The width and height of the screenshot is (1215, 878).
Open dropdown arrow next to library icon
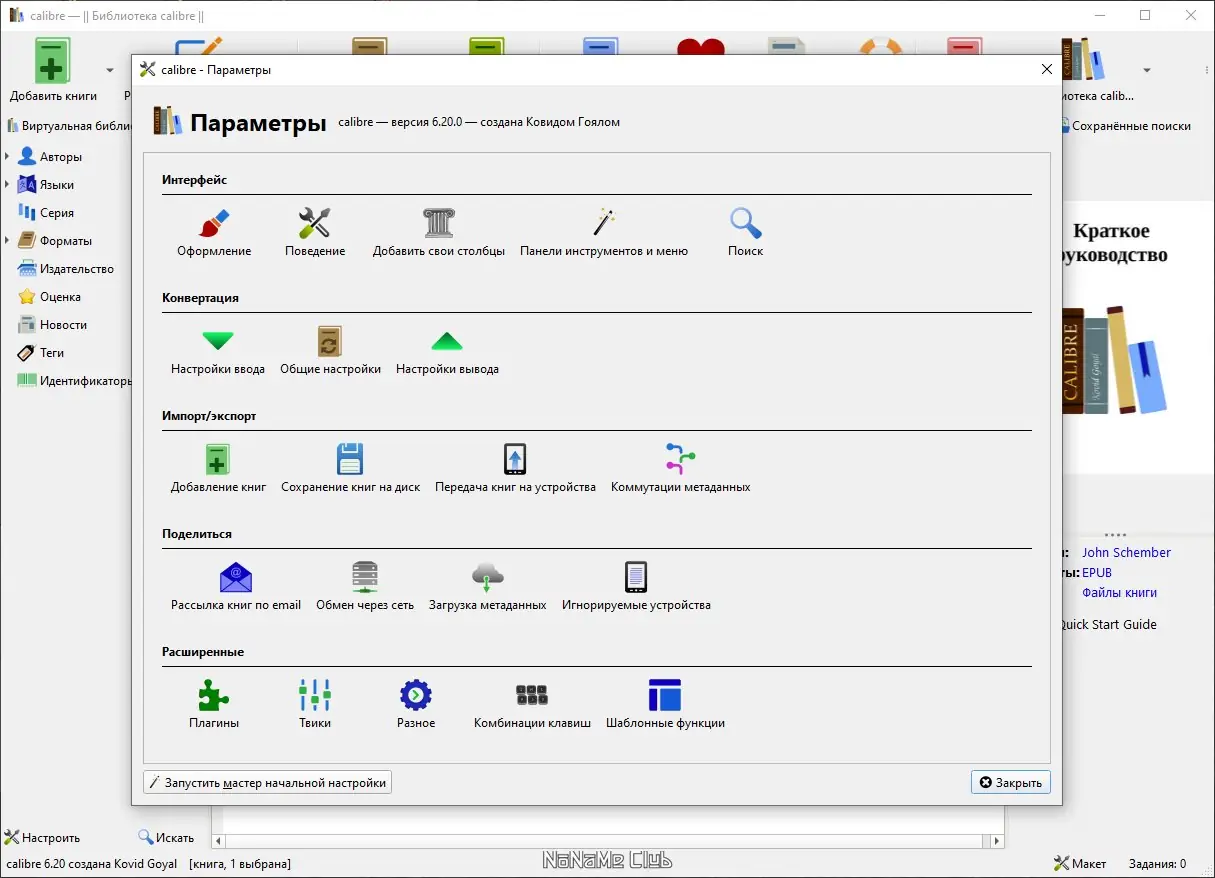coord(1147,71)
